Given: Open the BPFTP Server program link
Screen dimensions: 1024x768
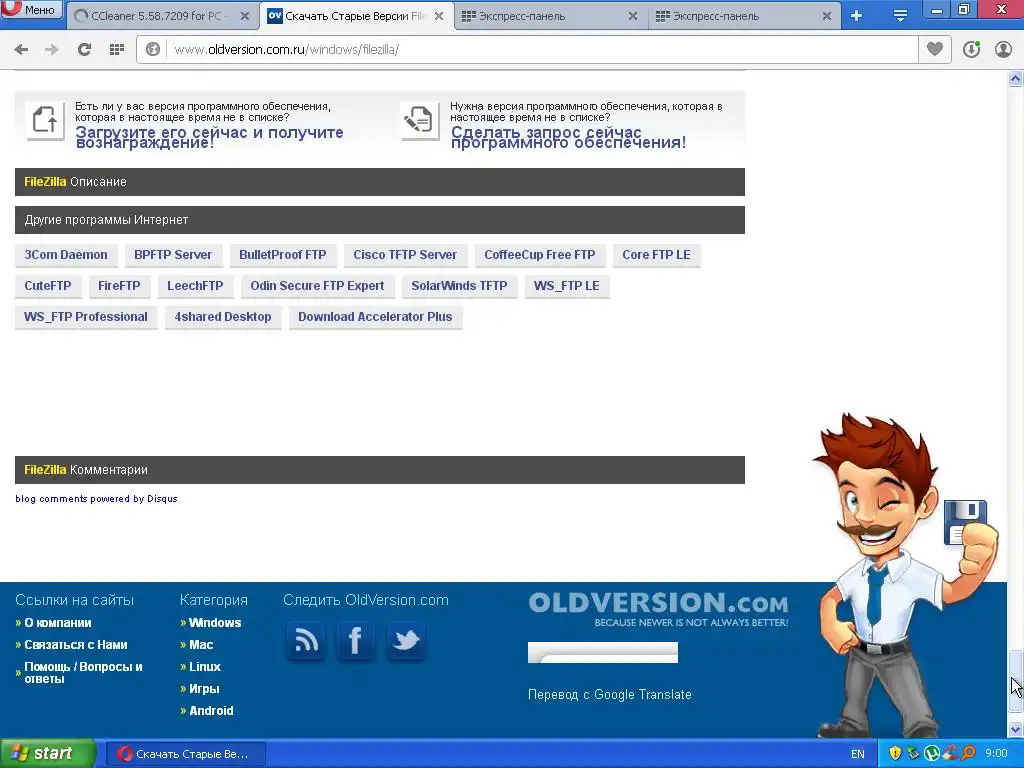Looking at the screenshot, I should tap(173, 255).
